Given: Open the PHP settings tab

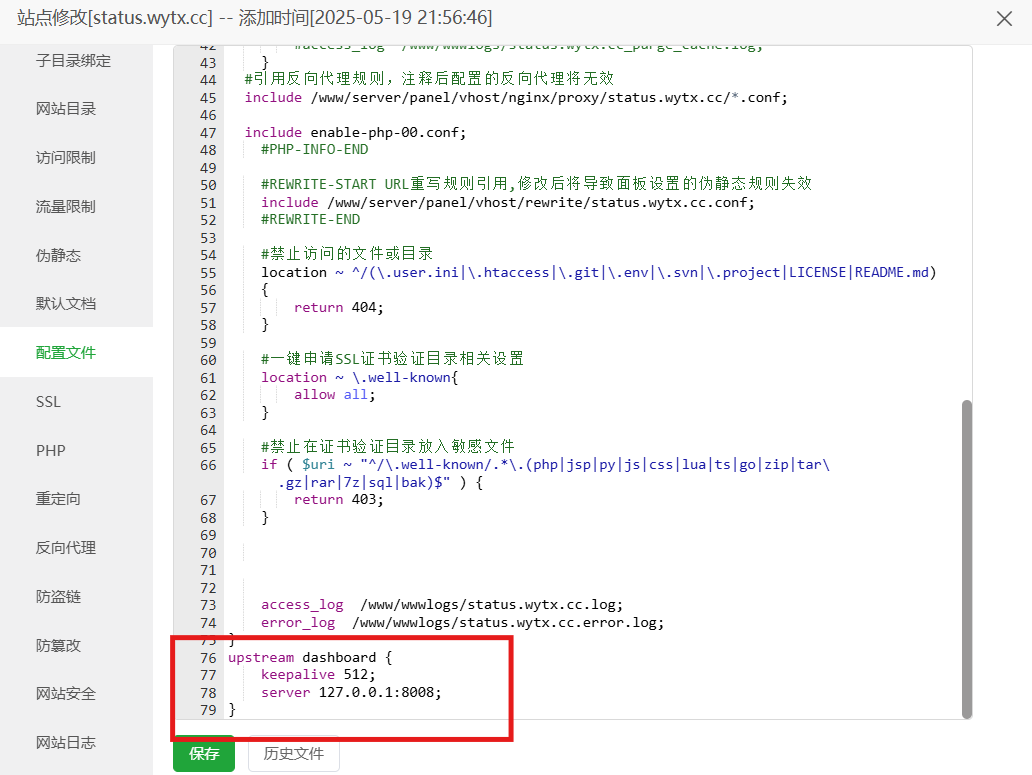Looking at the screenshot, I should [x=51, y=451].
